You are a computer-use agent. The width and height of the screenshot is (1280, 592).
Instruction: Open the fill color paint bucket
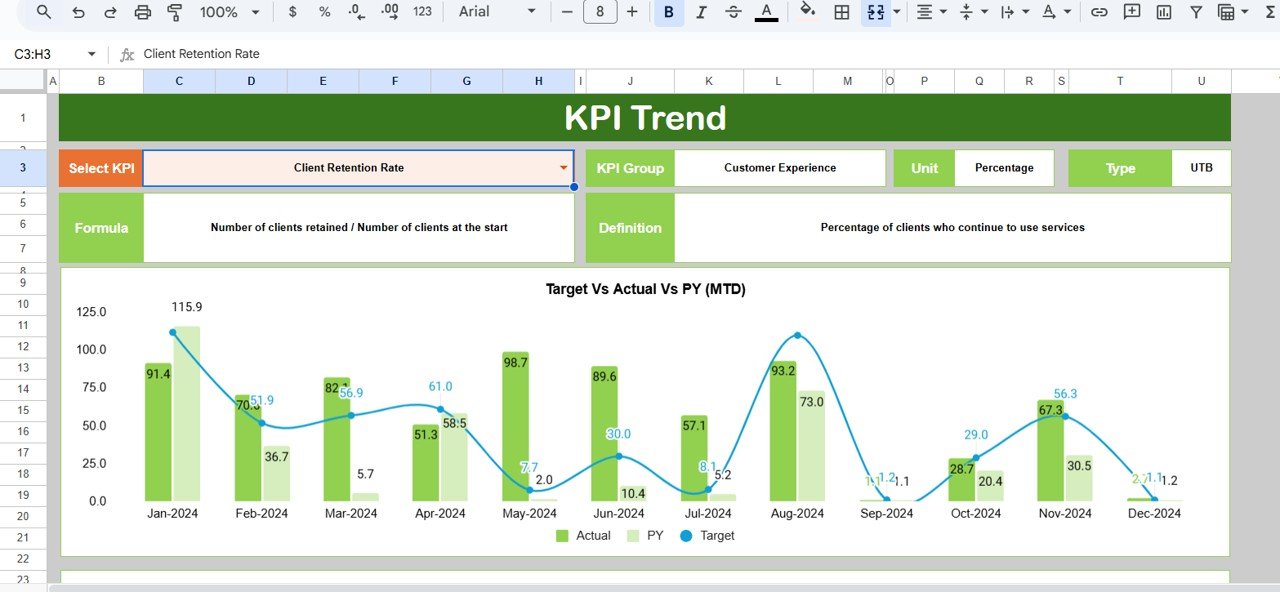(x=808, y=12)
